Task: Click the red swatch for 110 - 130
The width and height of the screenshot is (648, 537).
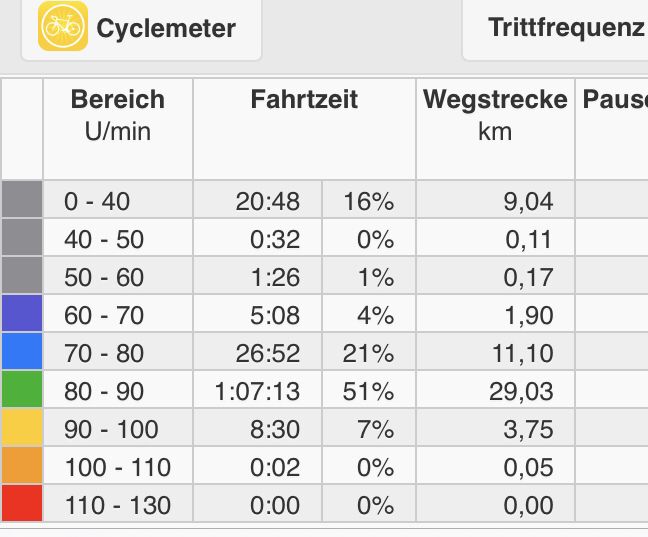Action: pyautogui.click(x=22, y=504)
